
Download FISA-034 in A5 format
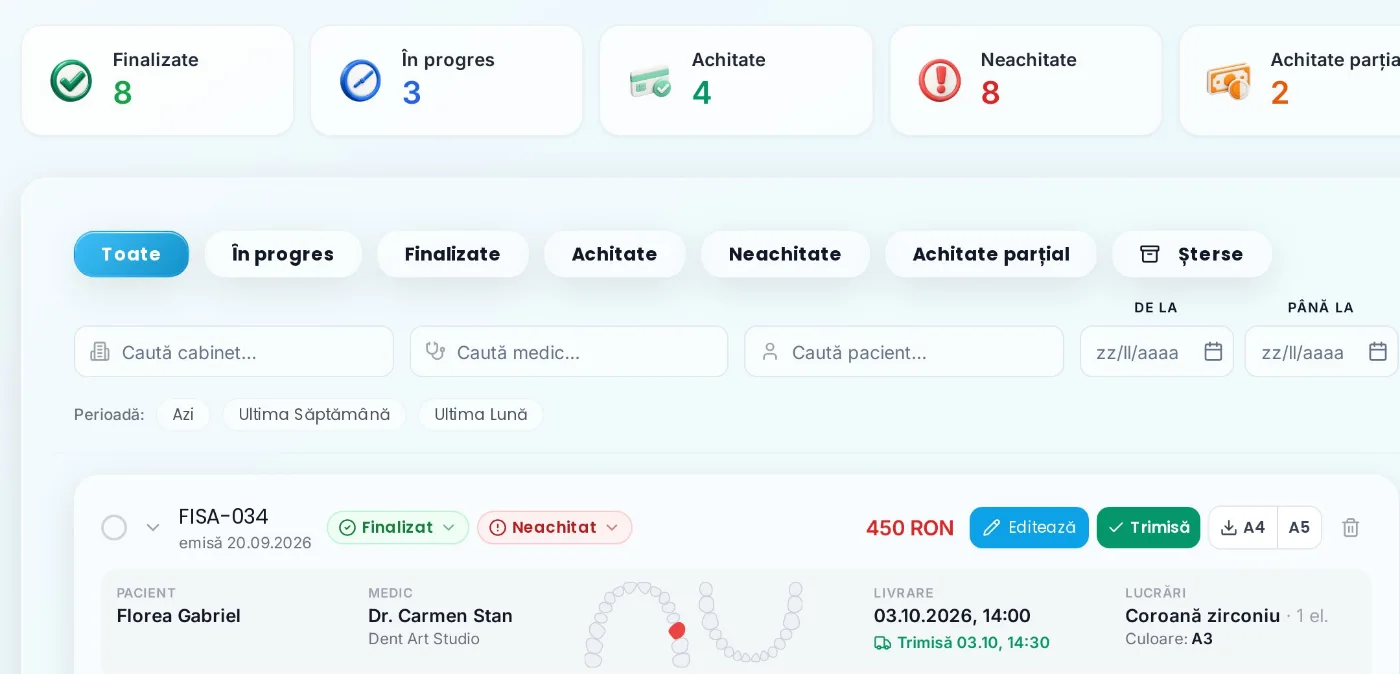1299,527
